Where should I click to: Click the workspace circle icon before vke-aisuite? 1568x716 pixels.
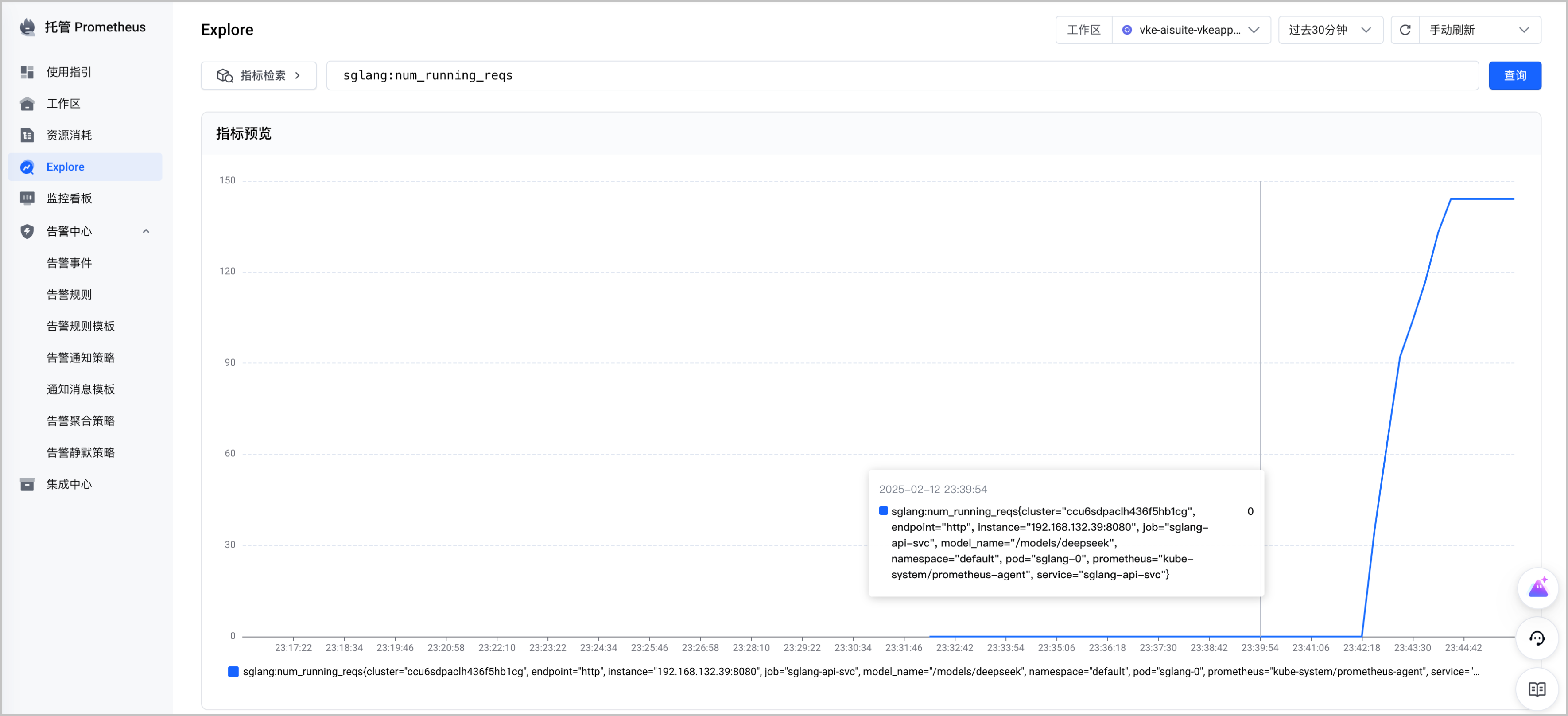pos(1127,30)
